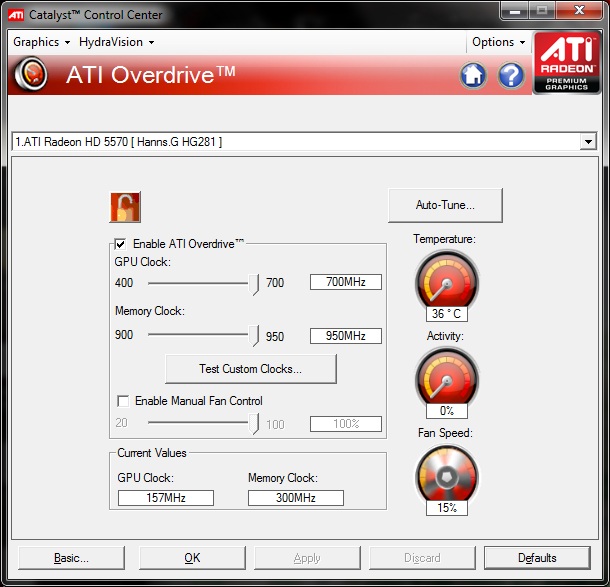Open the Help question mark icon

511,75
